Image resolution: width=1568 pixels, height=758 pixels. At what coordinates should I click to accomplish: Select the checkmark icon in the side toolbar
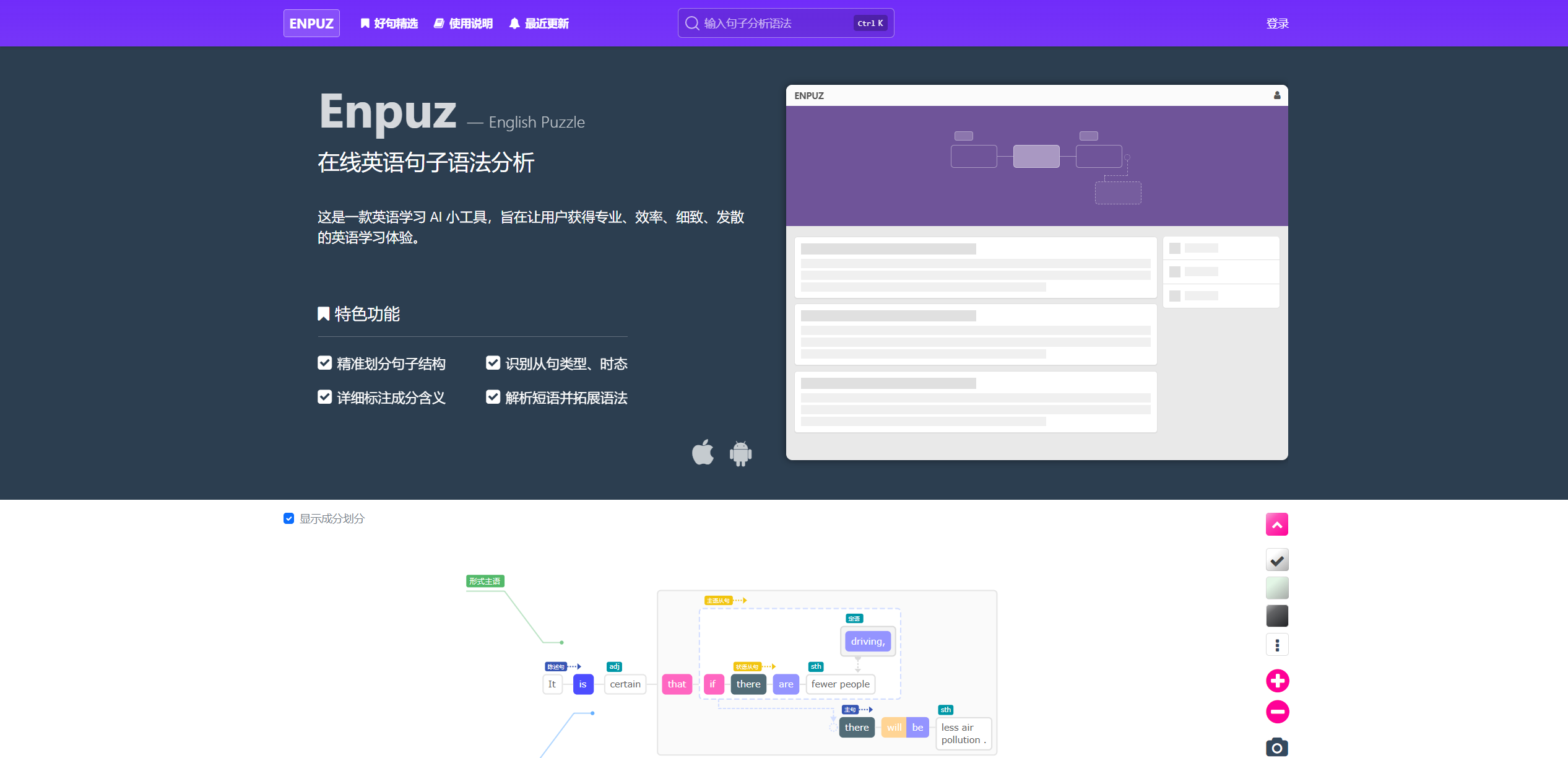(x=1277, y=559)
